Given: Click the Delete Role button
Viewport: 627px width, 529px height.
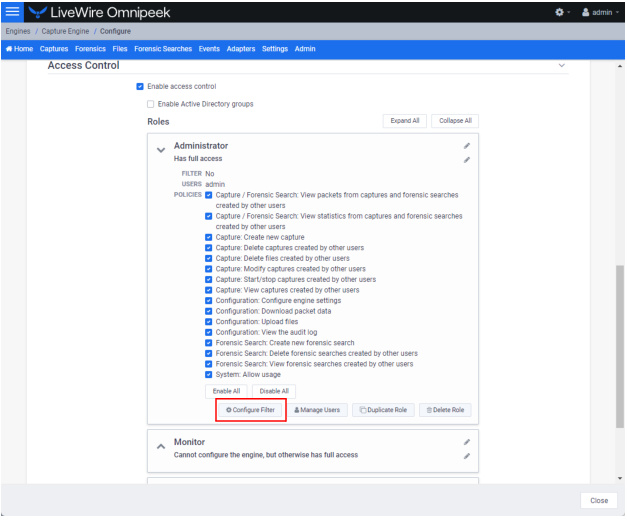Looking at the screenshot, I should pos(445,410).
